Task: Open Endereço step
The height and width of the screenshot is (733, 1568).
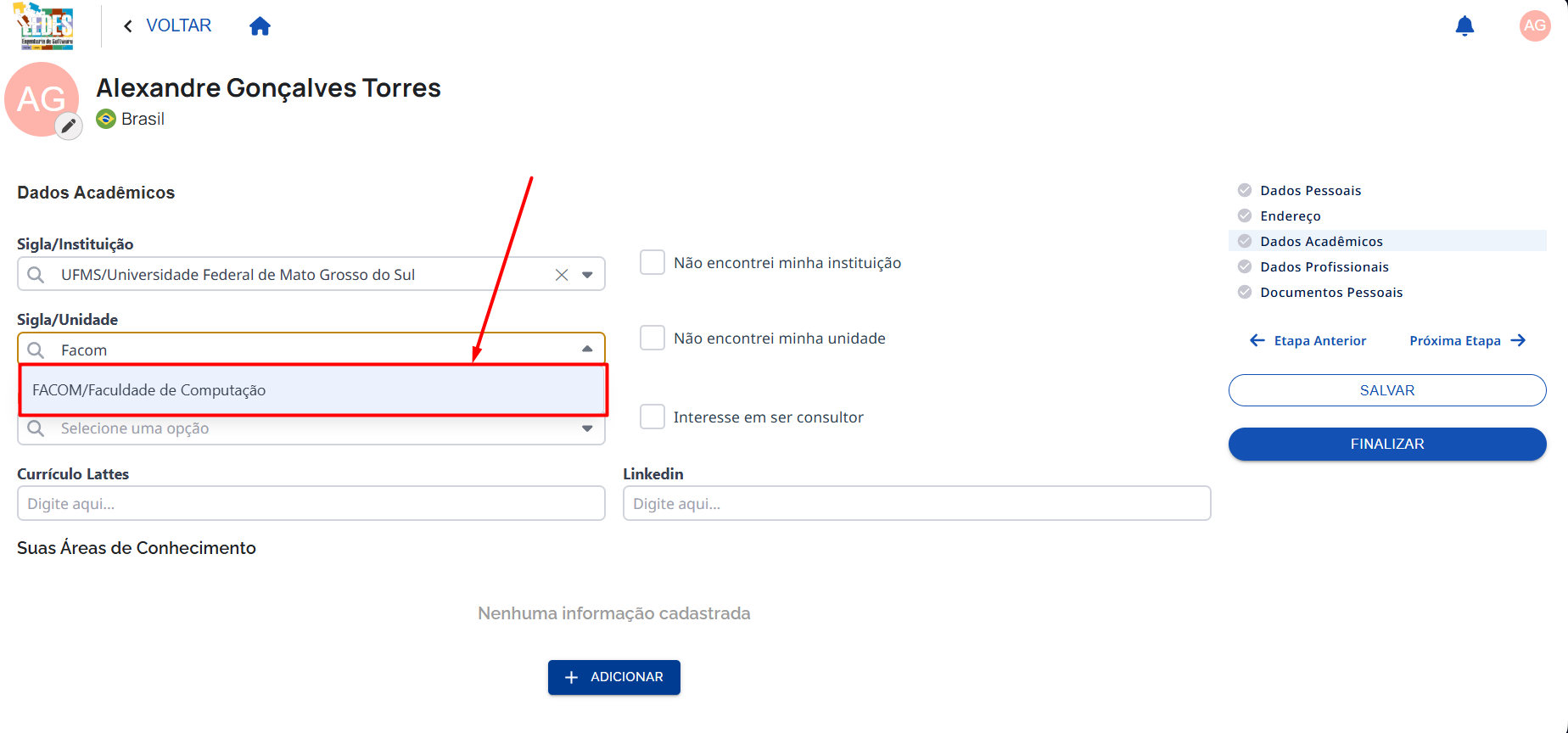Action: 1291,215
